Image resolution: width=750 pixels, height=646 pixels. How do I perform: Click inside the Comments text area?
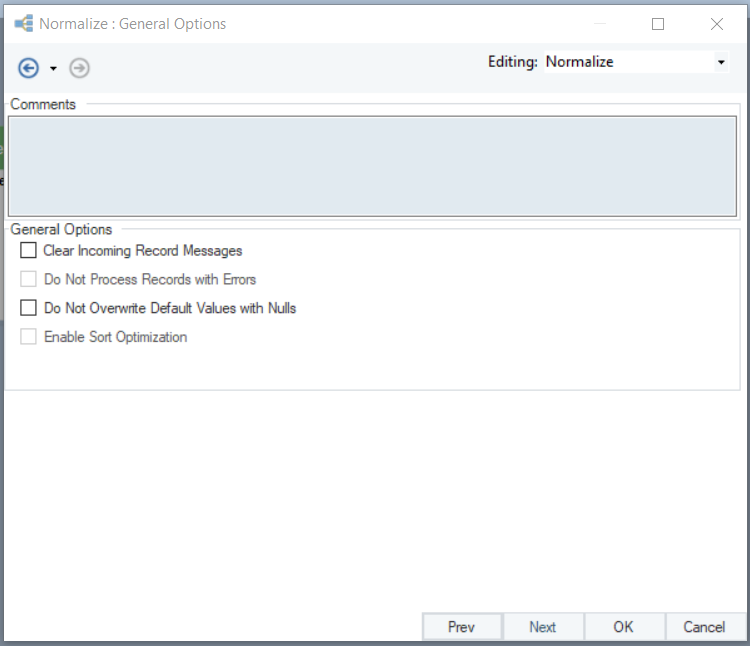tap(372, 166)
